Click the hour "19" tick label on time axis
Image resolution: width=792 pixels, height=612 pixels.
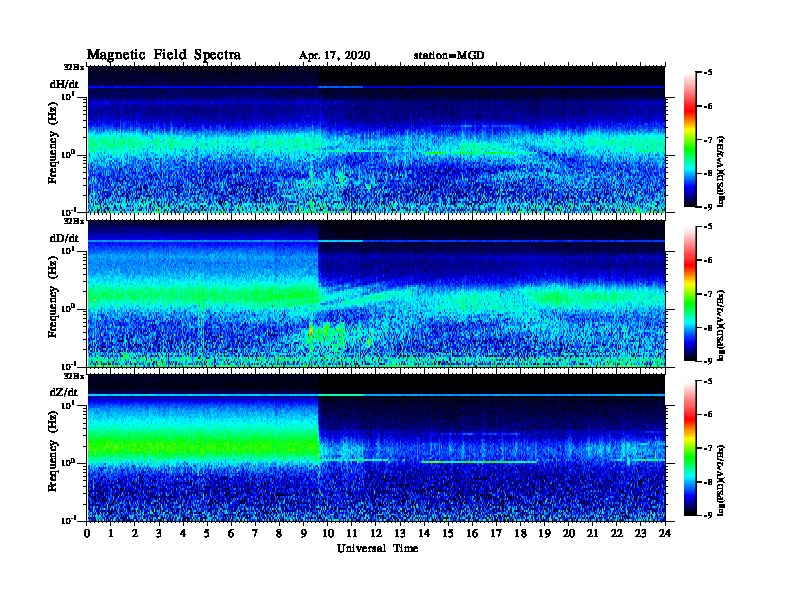coord(544,533)
